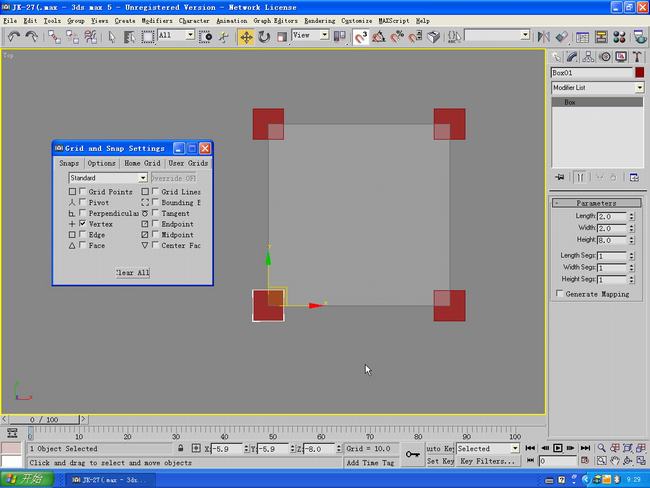Enable the Perpendicular snap checkbox
650x488 pixels.
[82, 213]
